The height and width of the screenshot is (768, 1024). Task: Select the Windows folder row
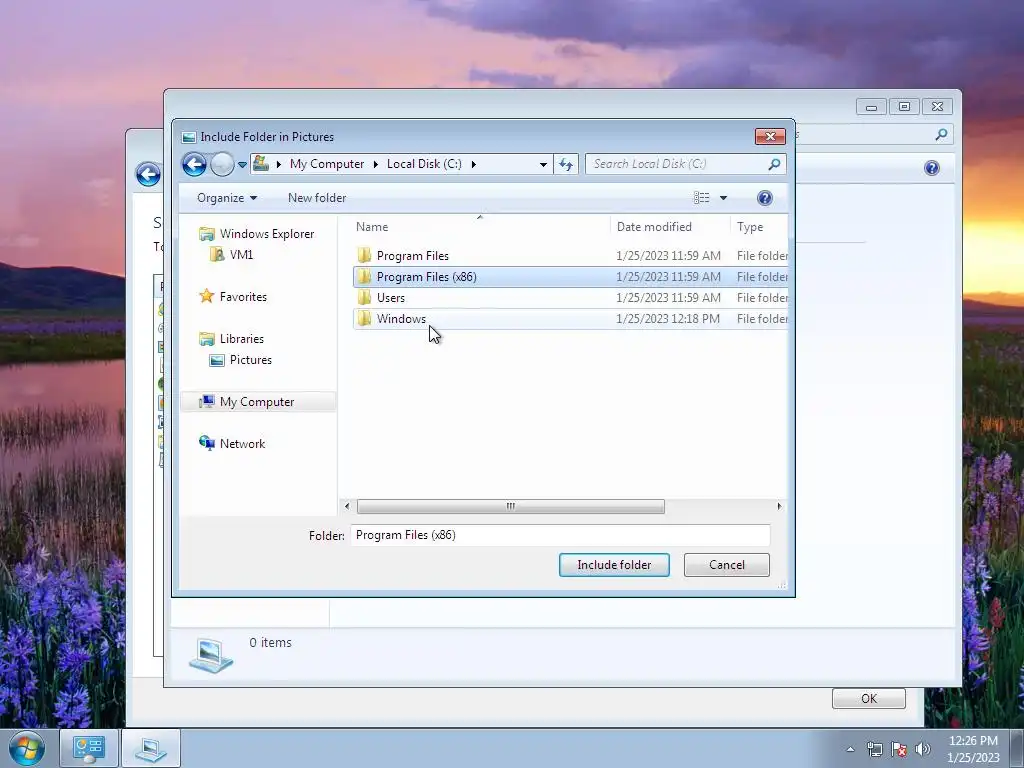tap(570, 319)
